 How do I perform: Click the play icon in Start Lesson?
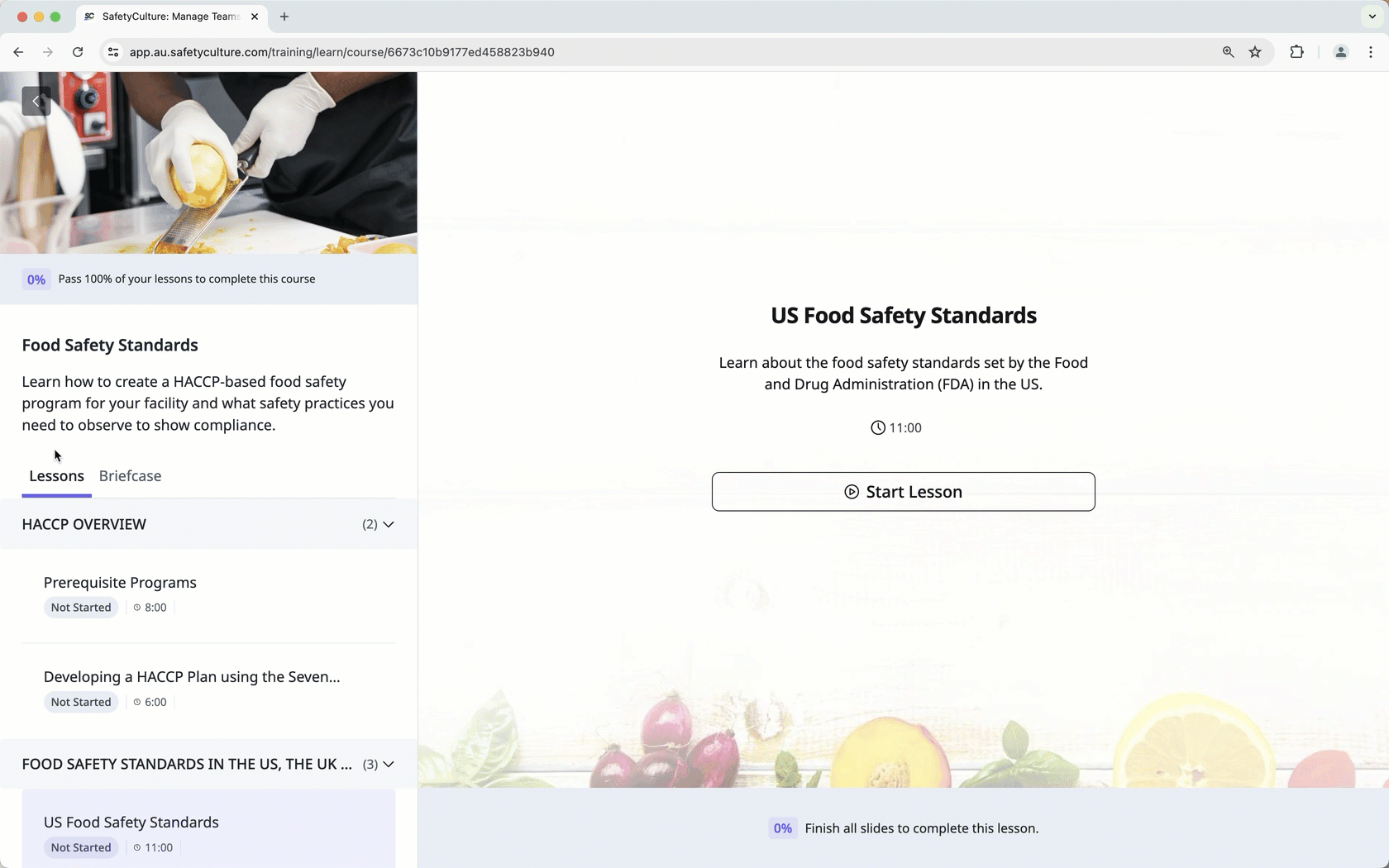pos(852,492)
